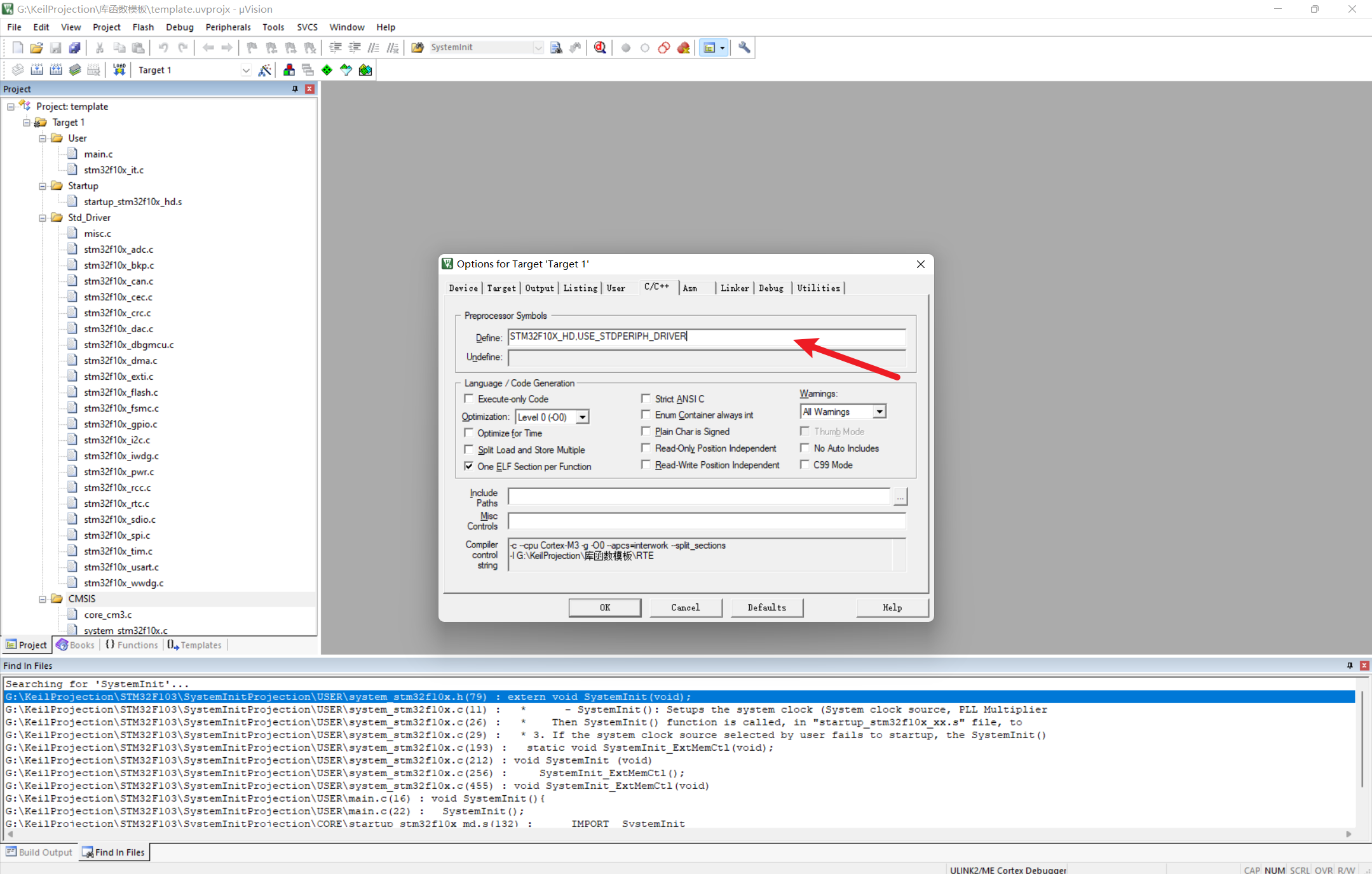
Task: Enable the Strict ANSI C checkbox
Action: click(x=646, y=398)
